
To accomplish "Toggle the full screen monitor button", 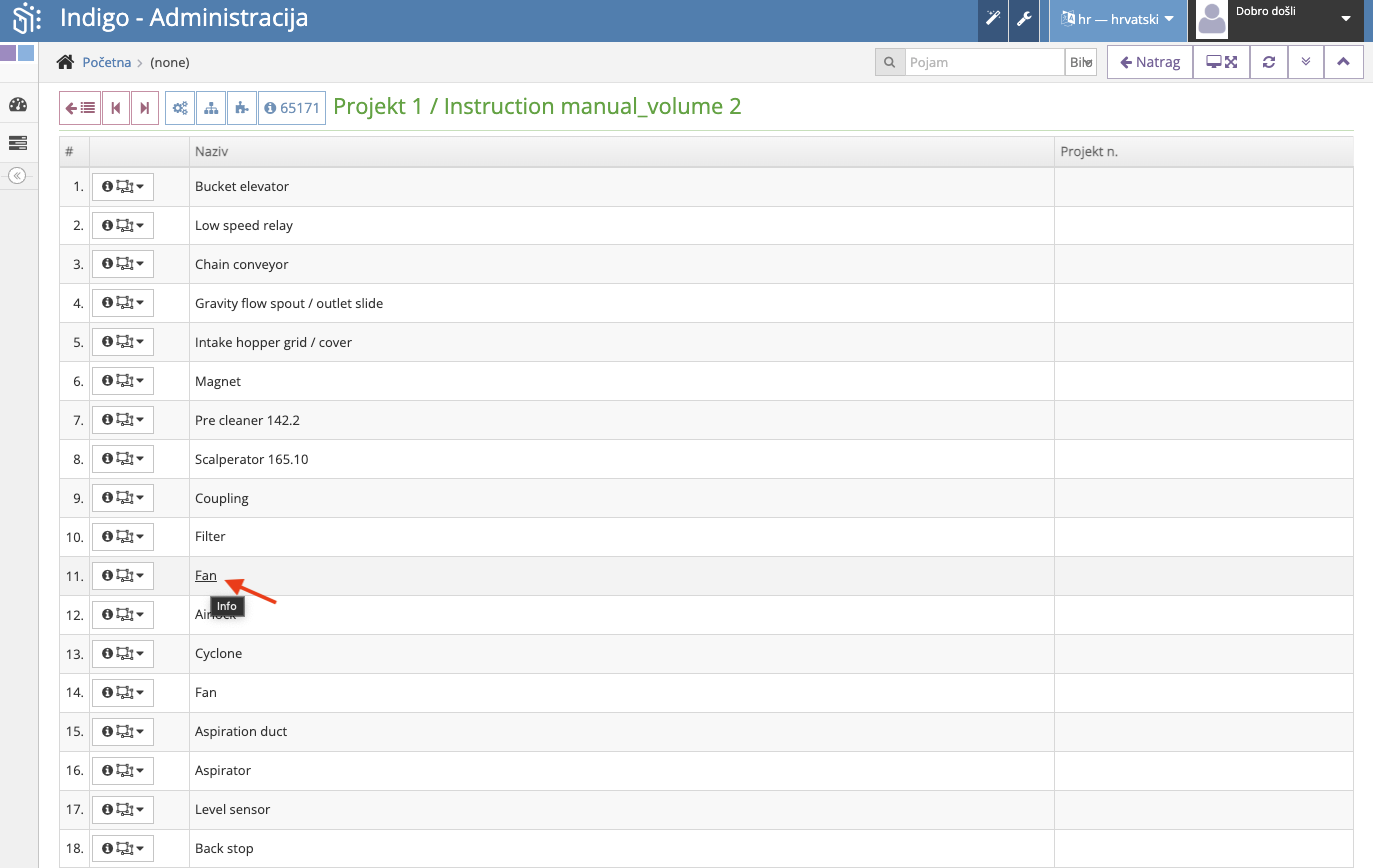I will click(x=1221, y=62).
